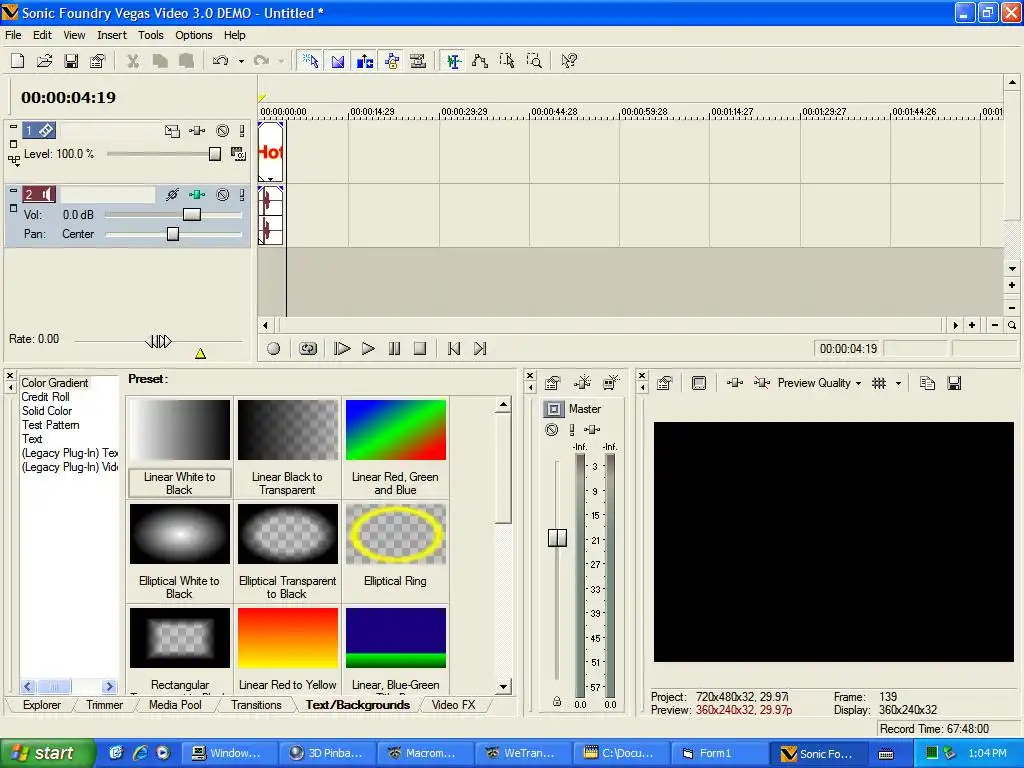Toggle Loop Playback button

tap(308, 349)
